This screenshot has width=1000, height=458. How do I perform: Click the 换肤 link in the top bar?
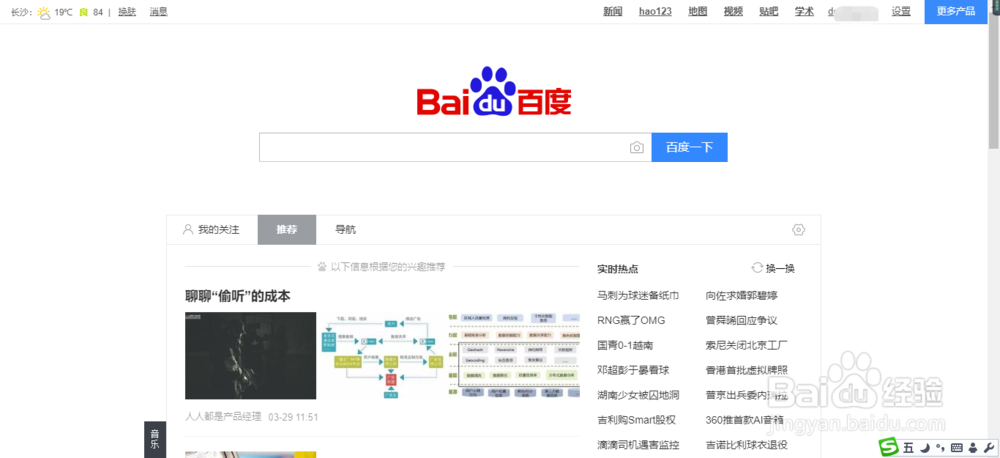[127, 11]
